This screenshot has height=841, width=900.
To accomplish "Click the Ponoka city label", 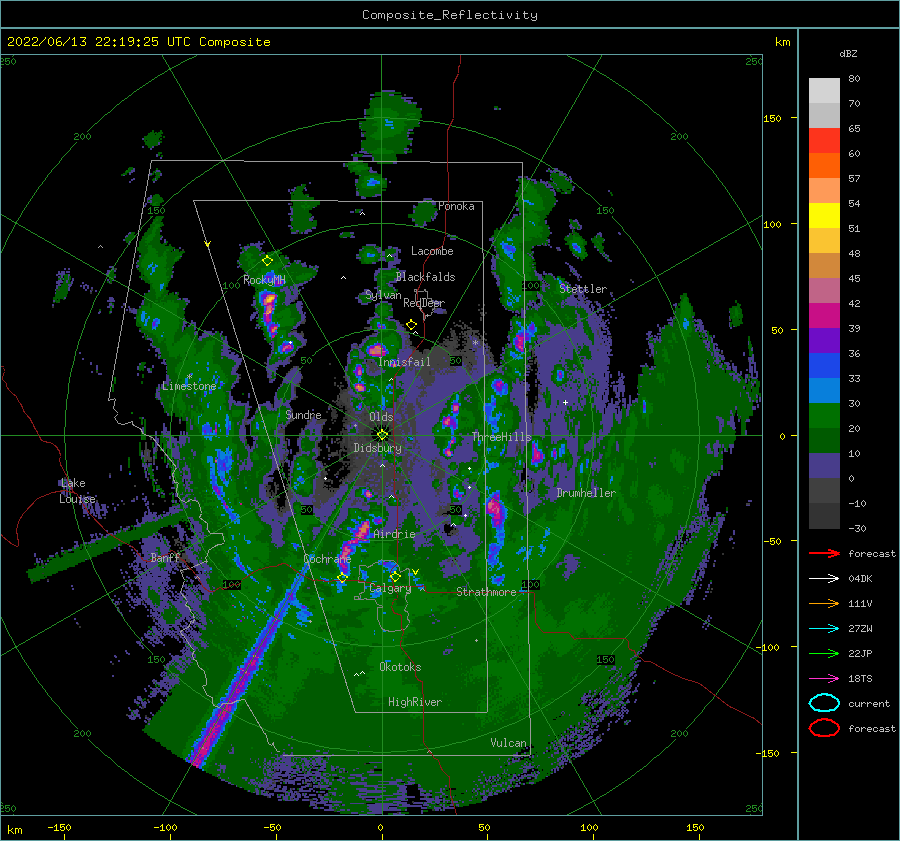I will click(456, 206).
